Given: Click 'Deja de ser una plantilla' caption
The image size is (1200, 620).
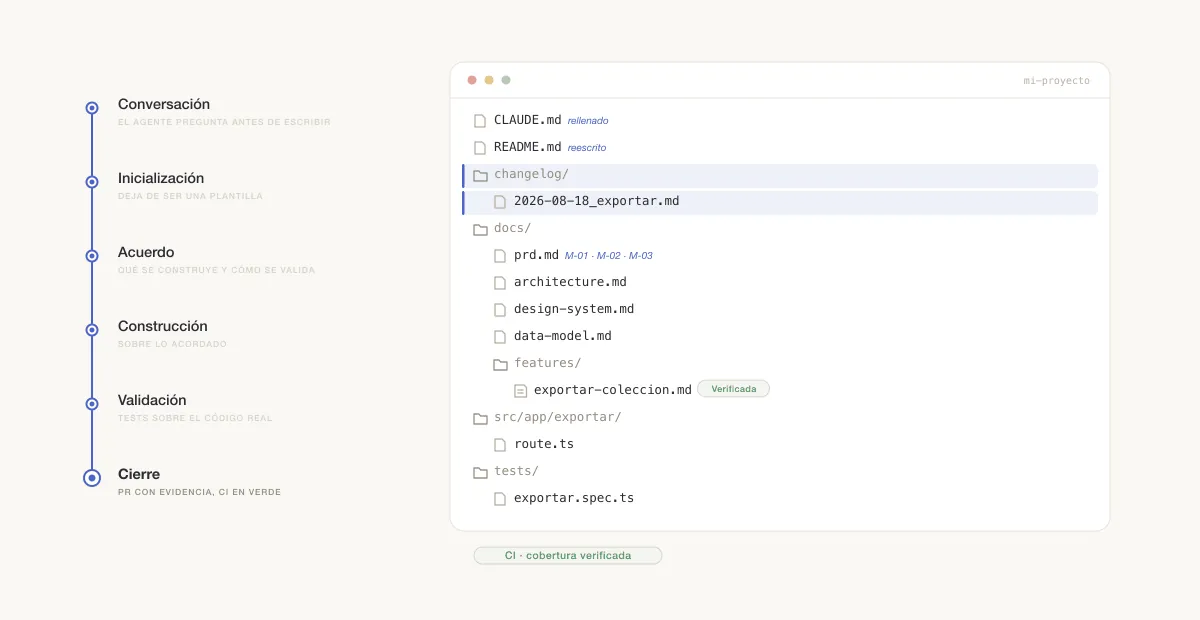Looking at the screenshot, I should tap(190, 196).
